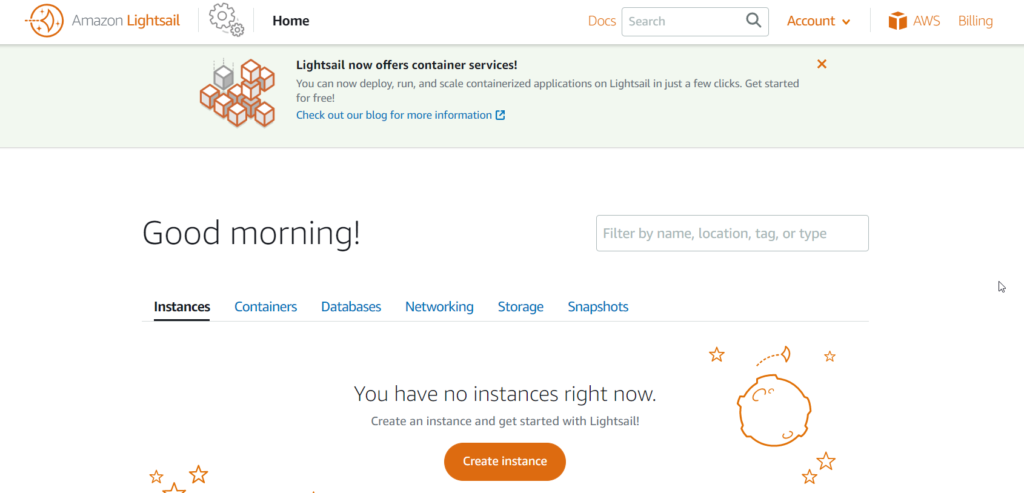Viewport: 1024px width, 493px height.
Task: Switch to the Databases tab
Action: tap(351, 306)
